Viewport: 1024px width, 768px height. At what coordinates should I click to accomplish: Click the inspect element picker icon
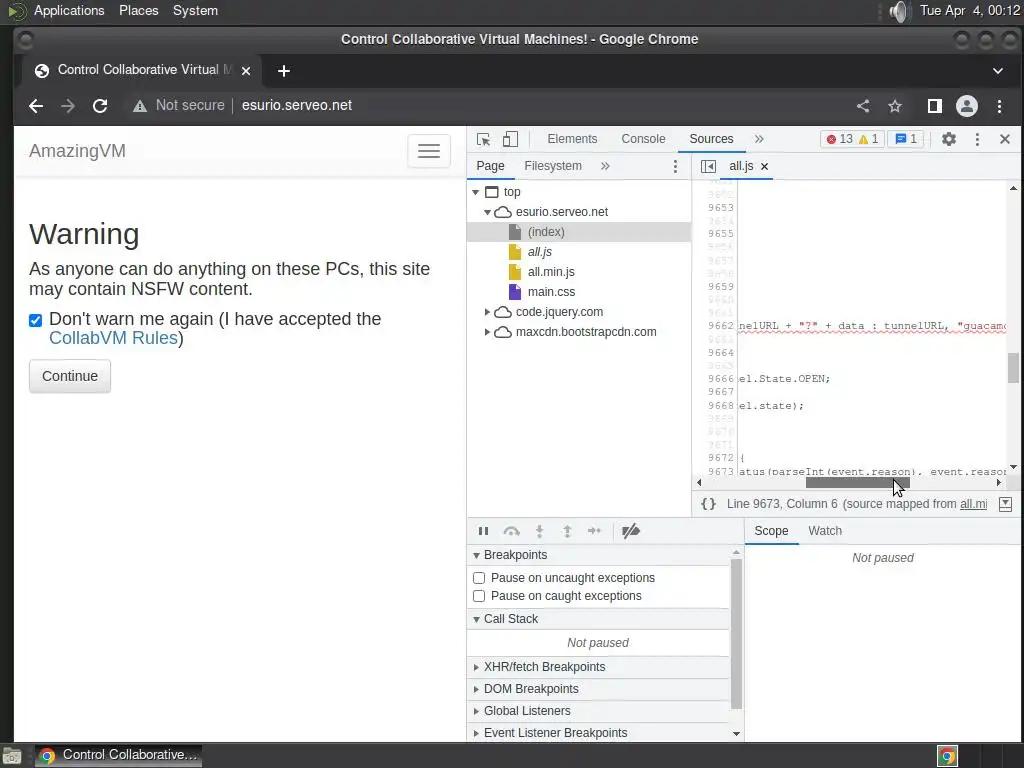pyautogui.click(x=483, y=139)
